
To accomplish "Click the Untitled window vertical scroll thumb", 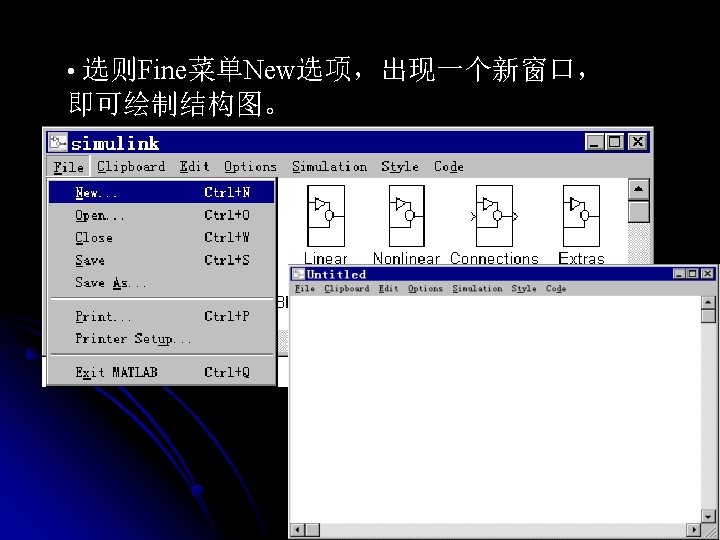I will (709, 316).
